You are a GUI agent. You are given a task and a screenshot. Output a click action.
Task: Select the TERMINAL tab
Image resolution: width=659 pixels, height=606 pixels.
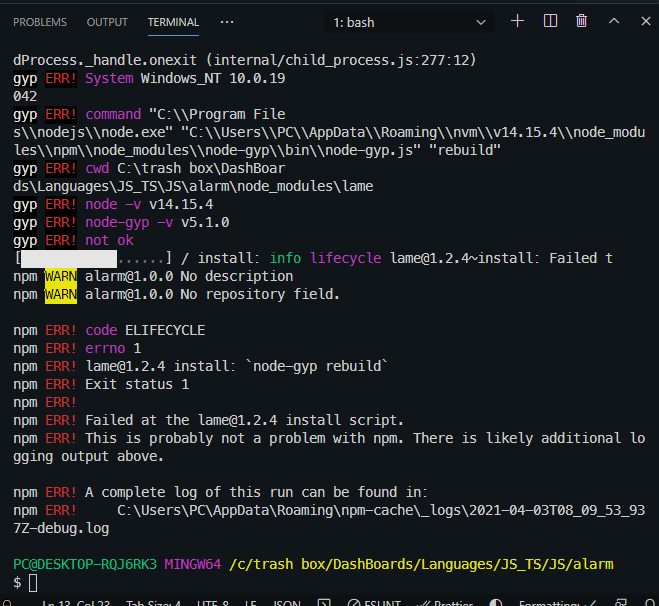pos(173,22)
